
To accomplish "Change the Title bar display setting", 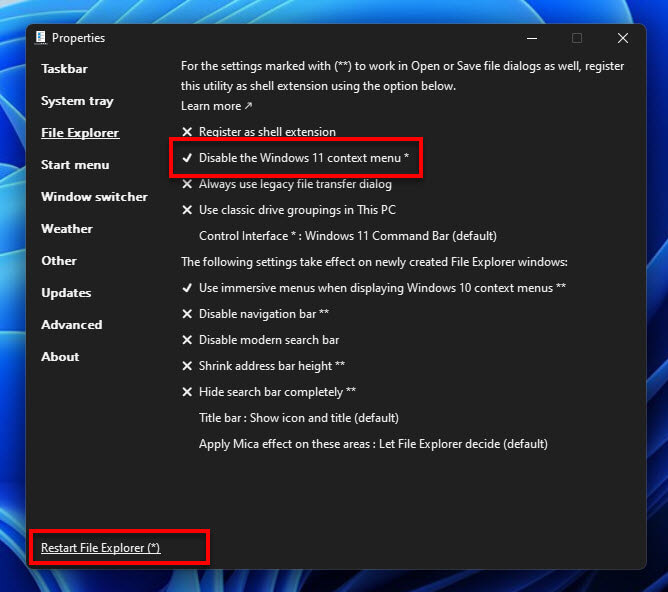I will pos(299,418).
